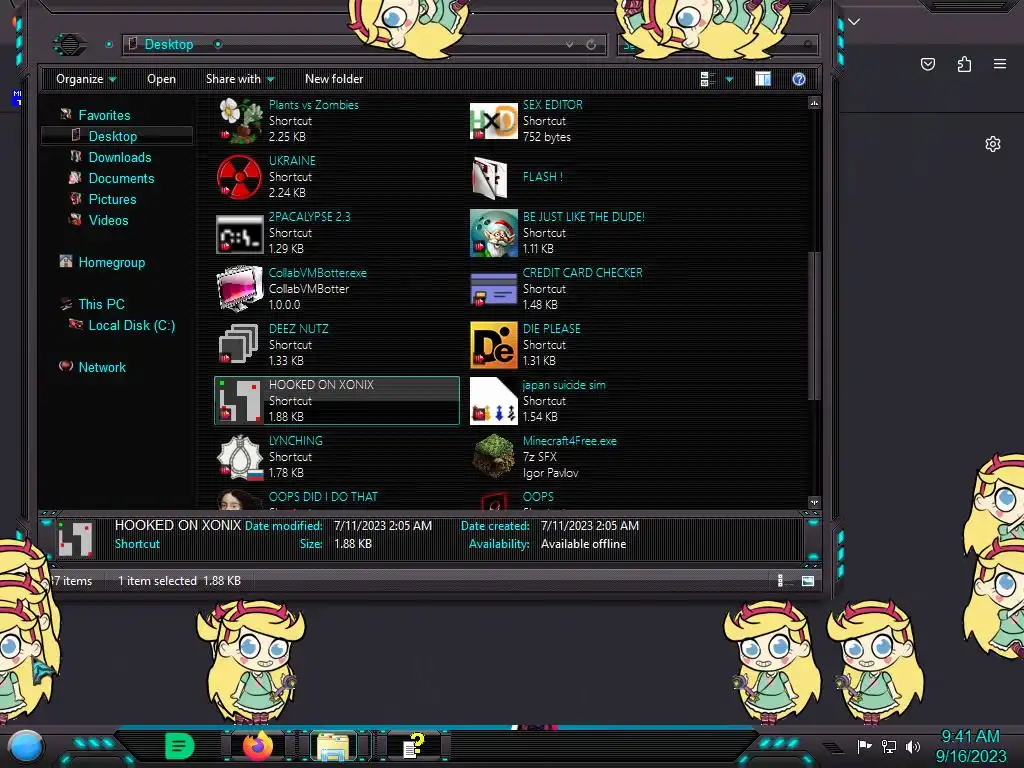
Task: Click the refresh icon in address bar
Action: (591, 44)
